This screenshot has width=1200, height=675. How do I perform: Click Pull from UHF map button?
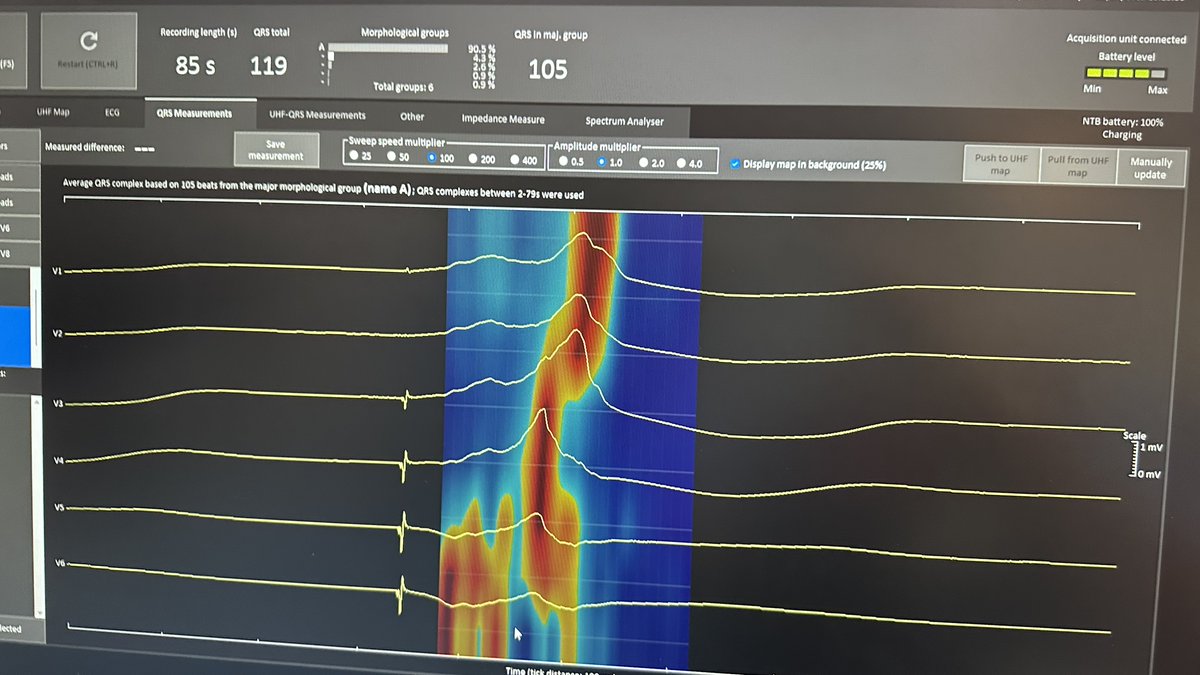[x=1077, y=166]
